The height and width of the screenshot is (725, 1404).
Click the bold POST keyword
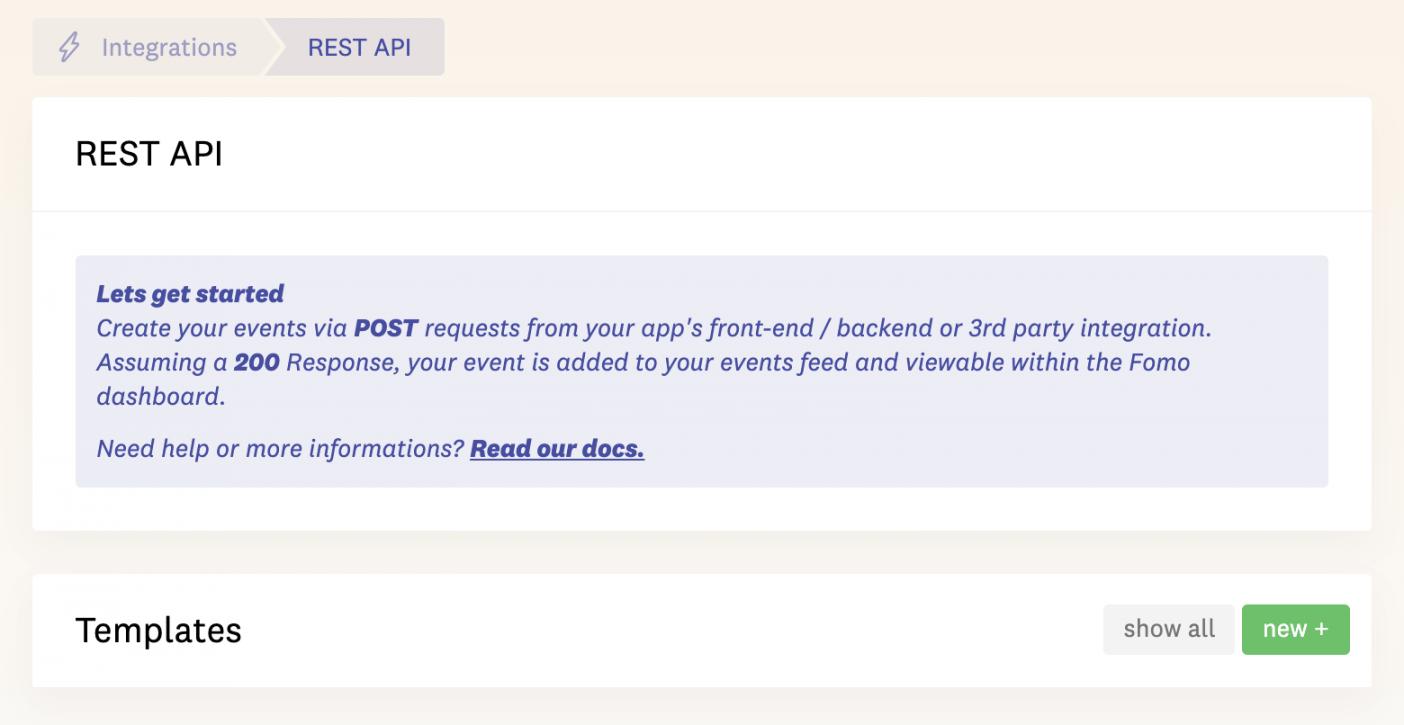coord(386,328)
